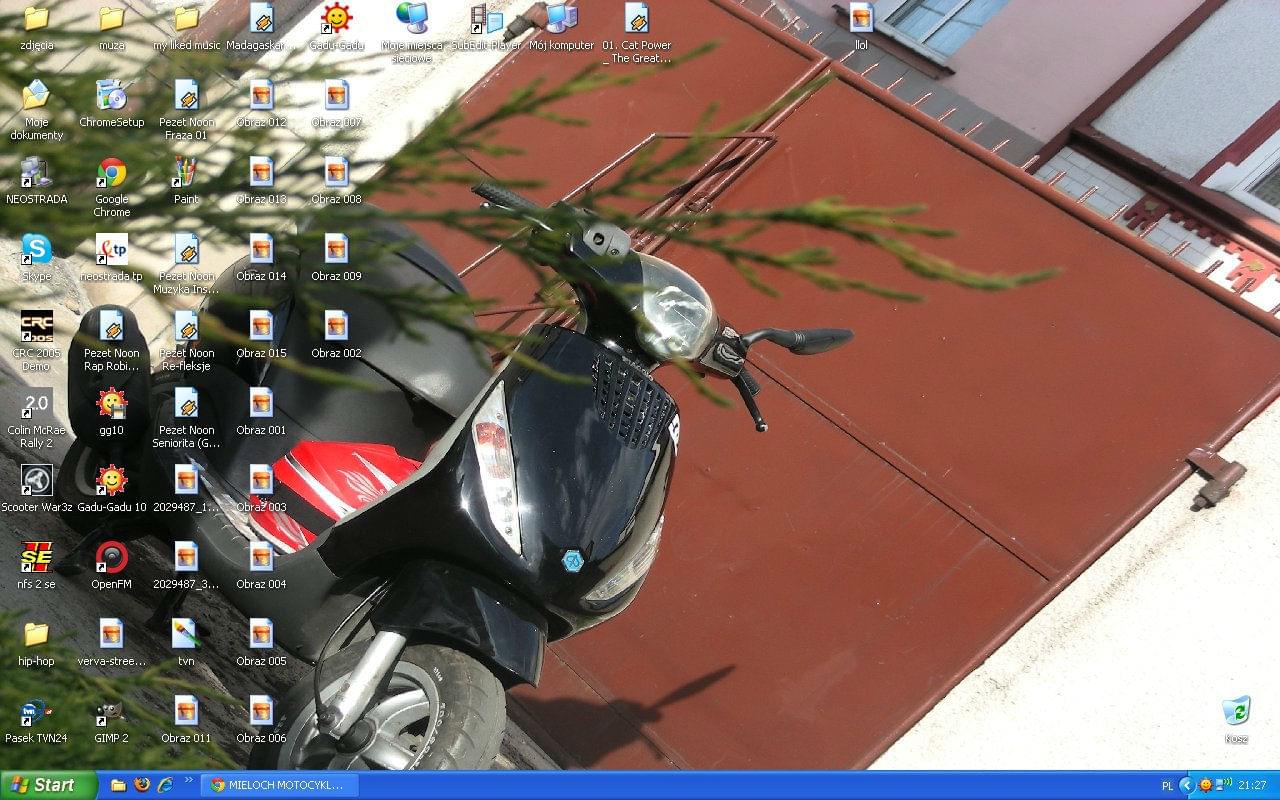Expand hidden Quick Launch items chevron
Viewport: 1280px width, 800px height.
click(188, 780)
